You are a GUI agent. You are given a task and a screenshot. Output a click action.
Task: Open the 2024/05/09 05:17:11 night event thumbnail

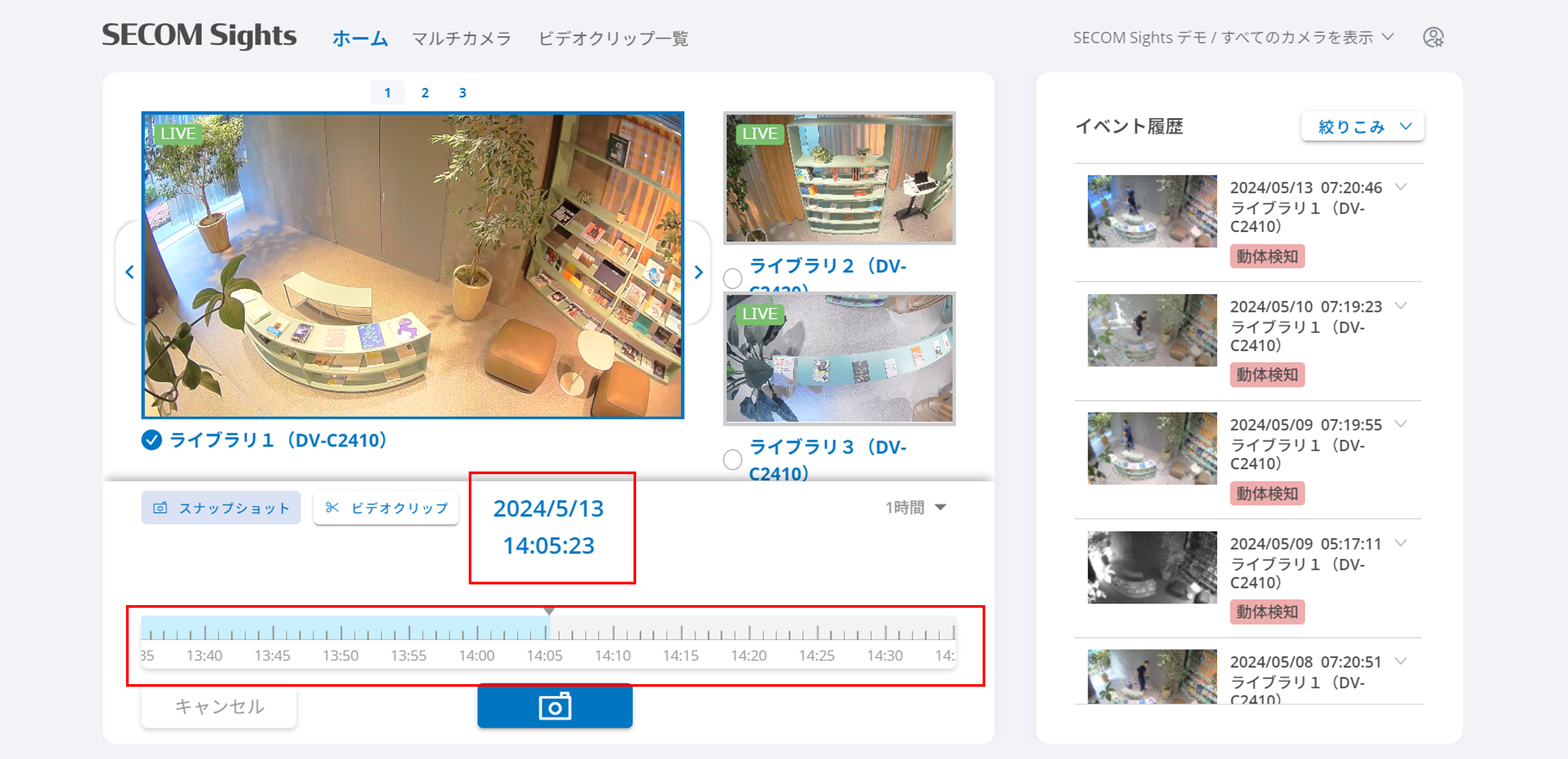[1152, 567]
